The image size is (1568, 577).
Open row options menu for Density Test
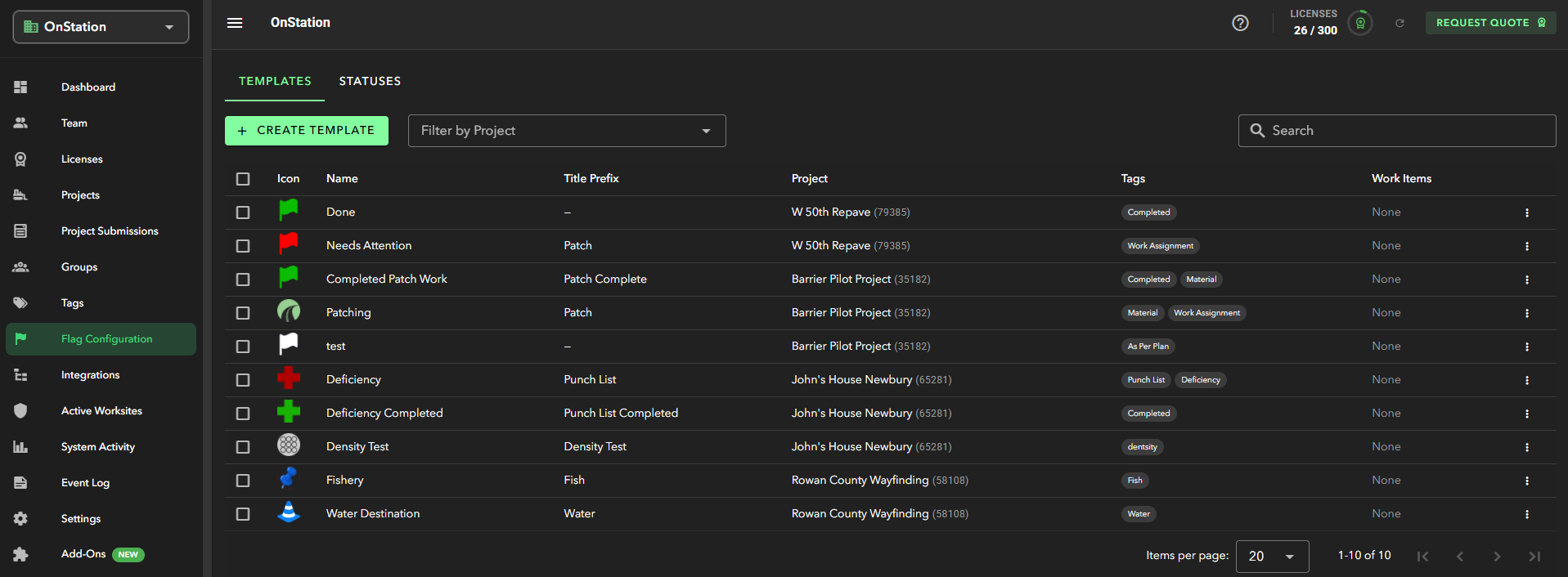click(1526, 447)
